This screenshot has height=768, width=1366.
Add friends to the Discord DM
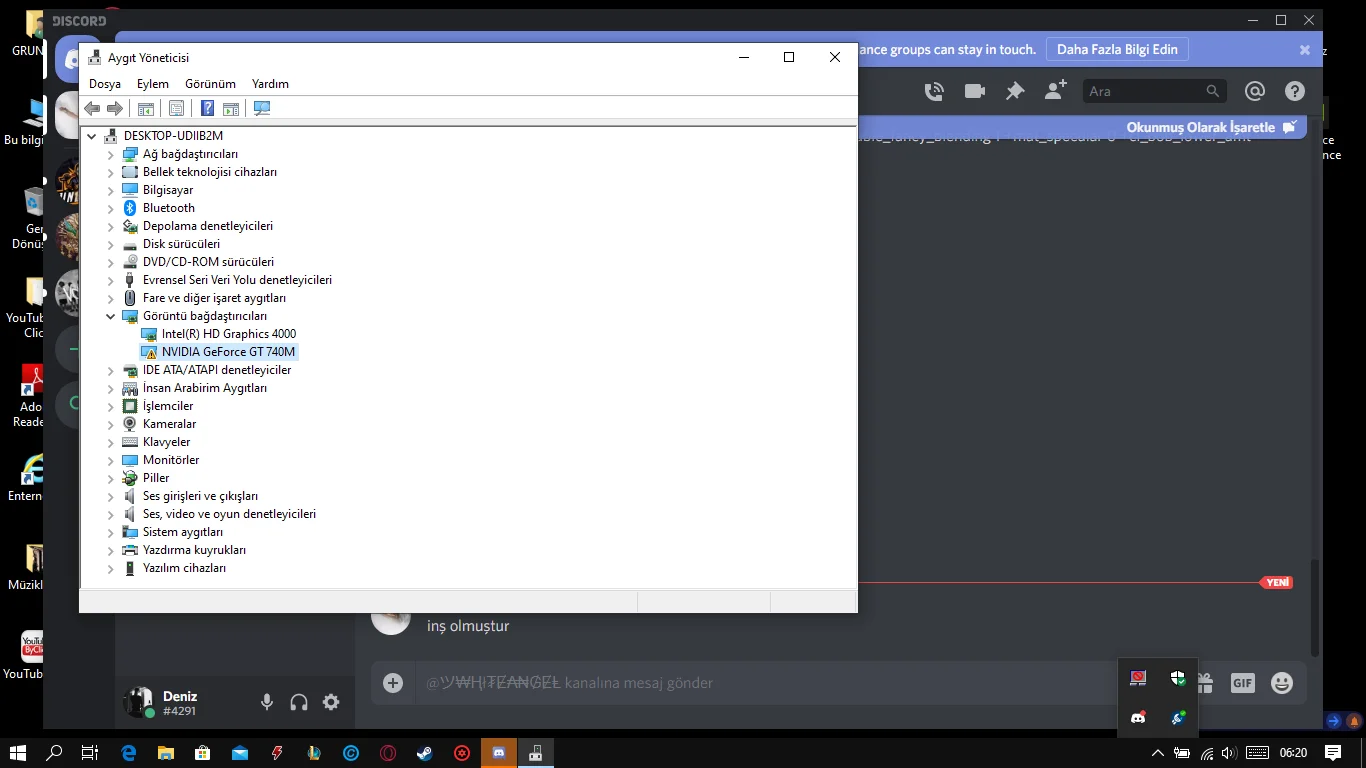pos(1055,91)
